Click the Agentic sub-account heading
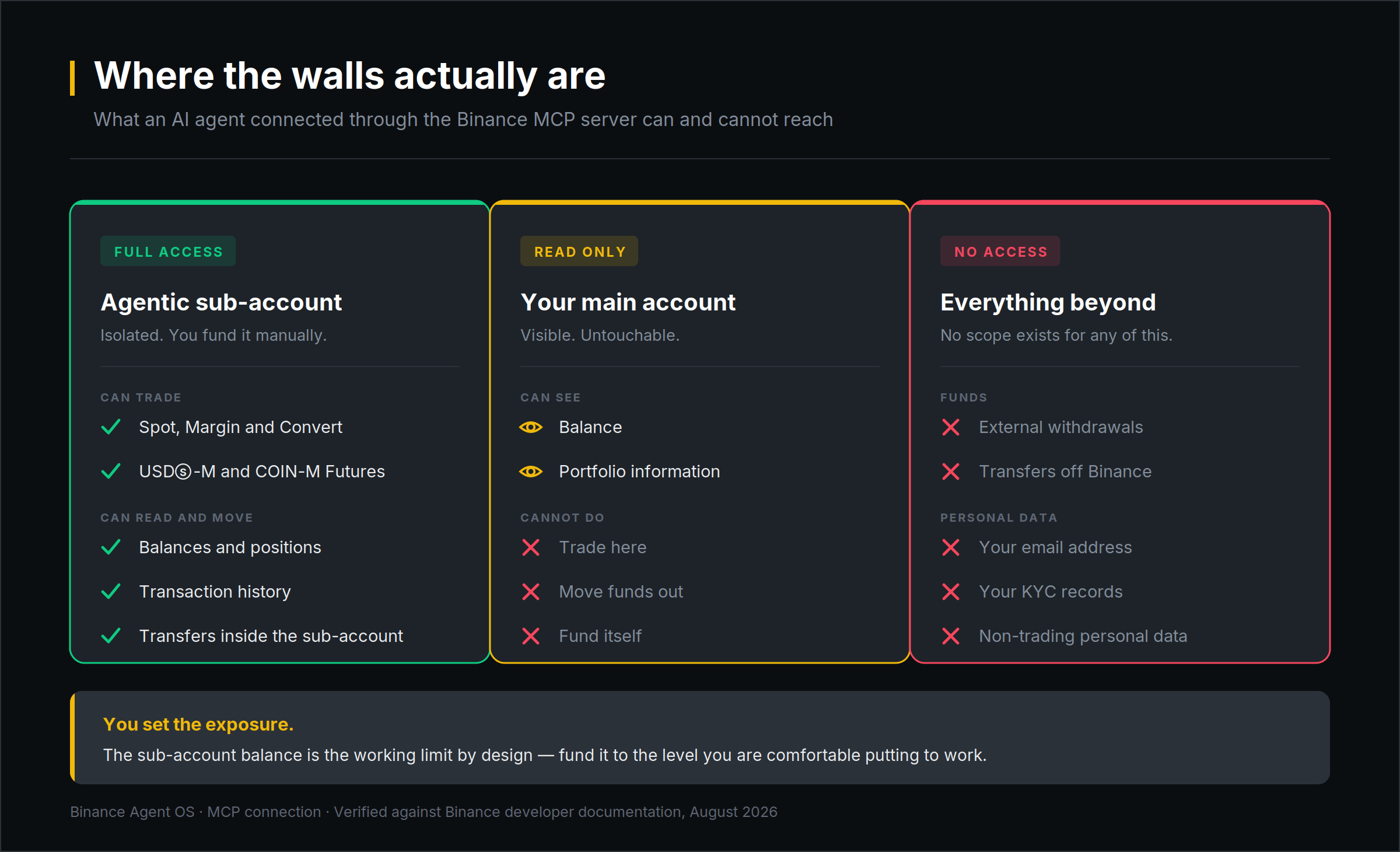This screenshot has width=1400, height=852. (221, 302)
